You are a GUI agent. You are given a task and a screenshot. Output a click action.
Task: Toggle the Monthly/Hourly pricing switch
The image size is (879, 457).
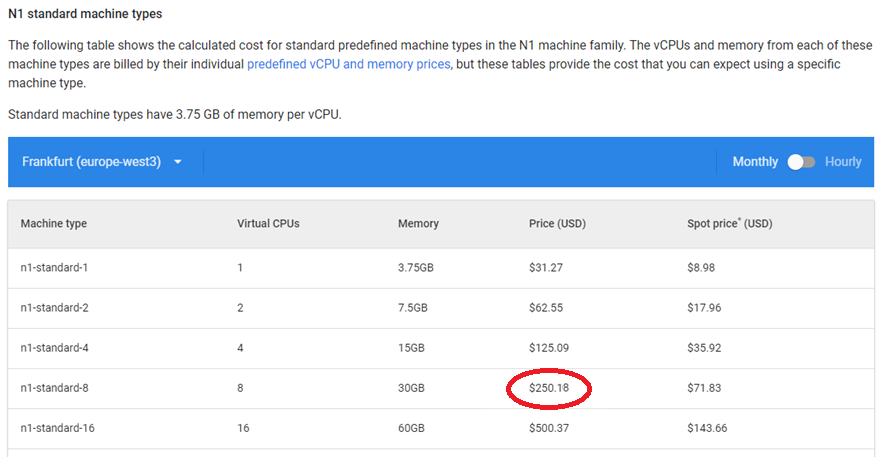pos(801,162)
